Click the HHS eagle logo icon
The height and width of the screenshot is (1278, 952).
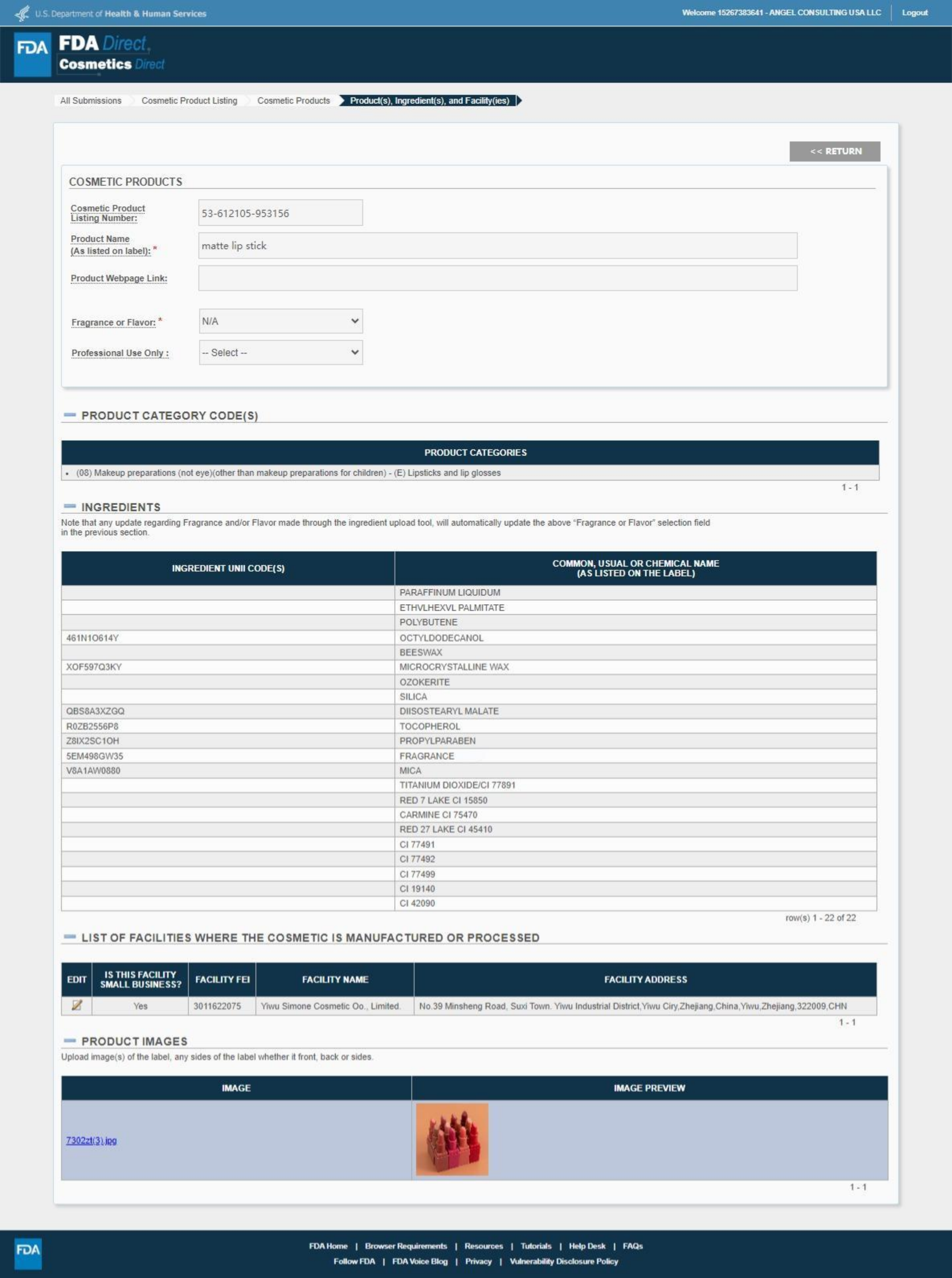point(22,13)
